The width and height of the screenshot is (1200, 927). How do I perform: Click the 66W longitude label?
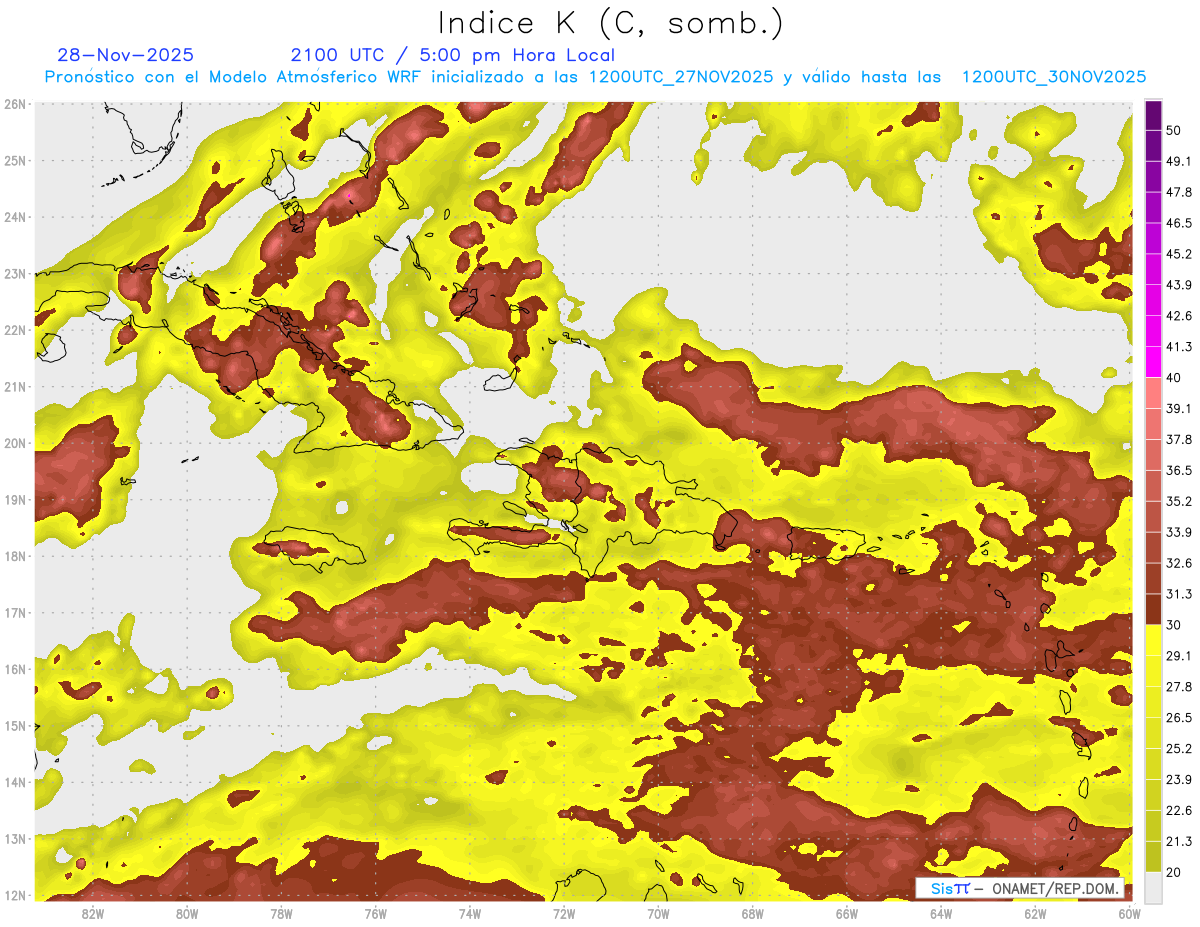coord(847,913)
